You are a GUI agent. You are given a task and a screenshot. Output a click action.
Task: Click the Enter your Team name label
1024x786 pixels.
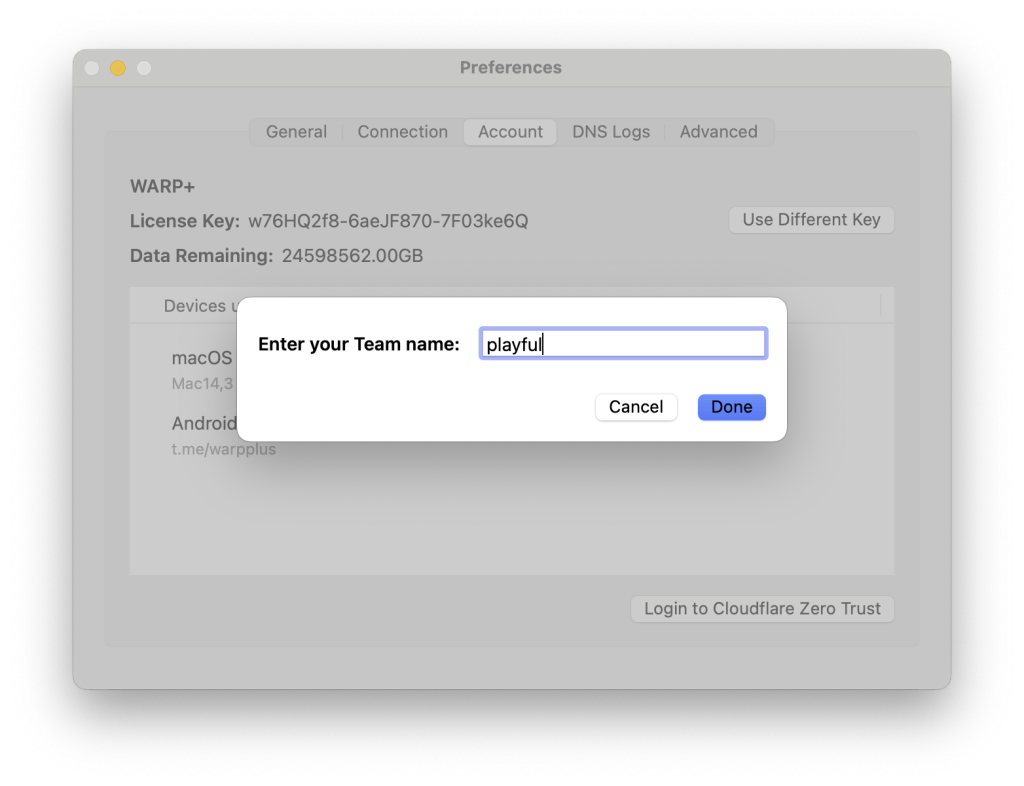point(359,344)
